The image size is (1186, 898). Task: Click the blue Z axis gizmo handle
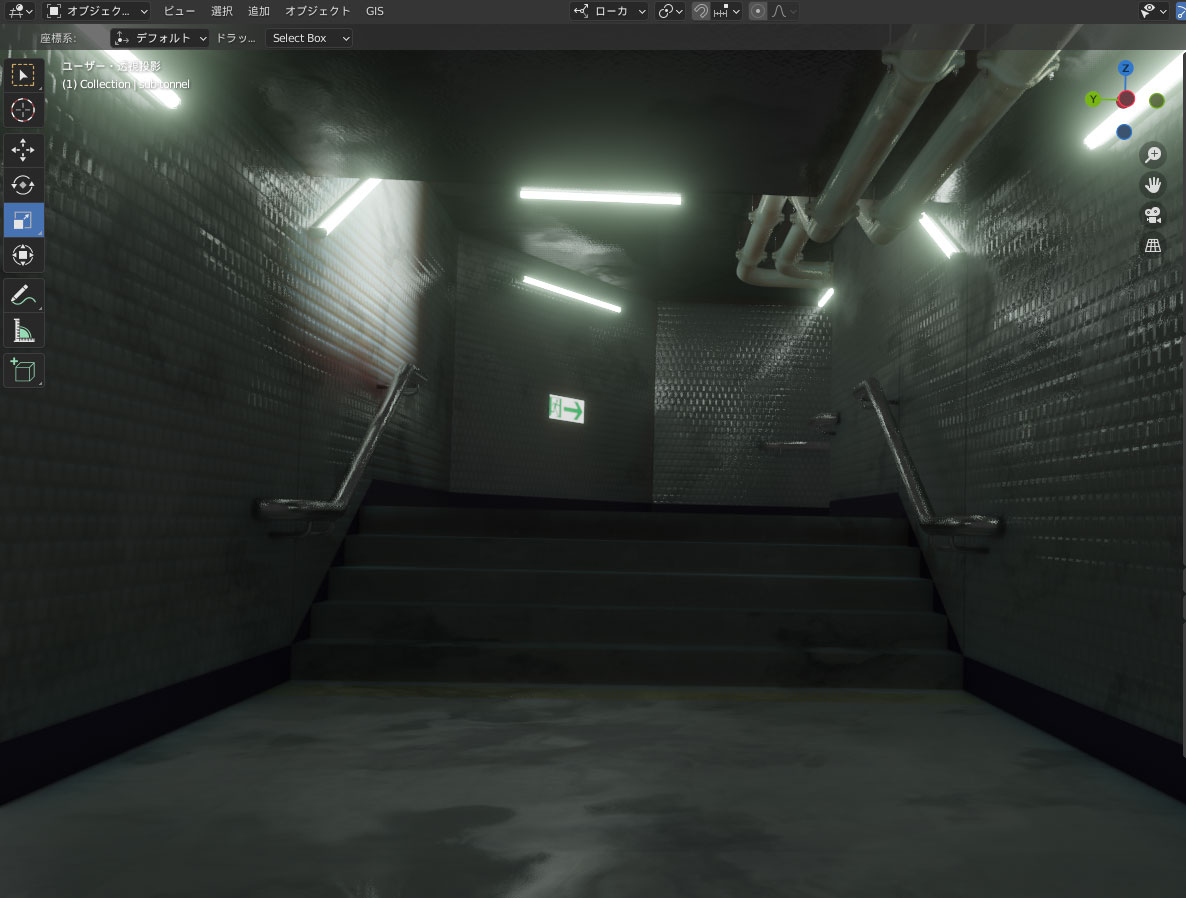[x=1126, y=68]
